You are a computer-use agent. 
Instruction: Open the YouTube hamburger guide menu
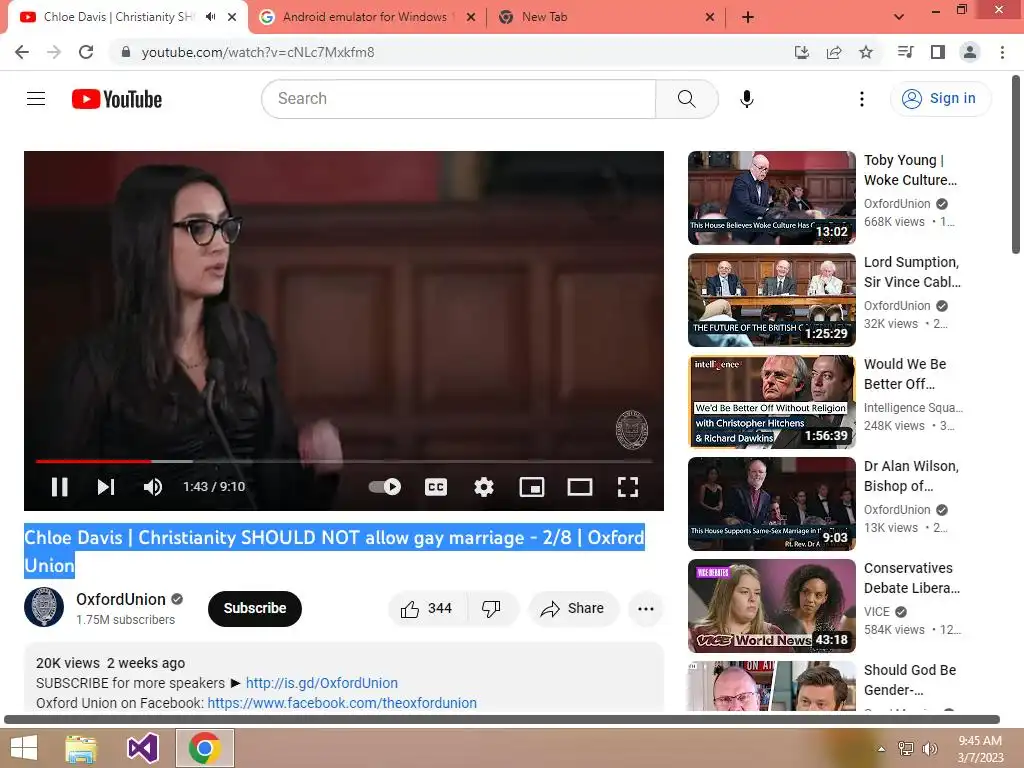[36, 99]
